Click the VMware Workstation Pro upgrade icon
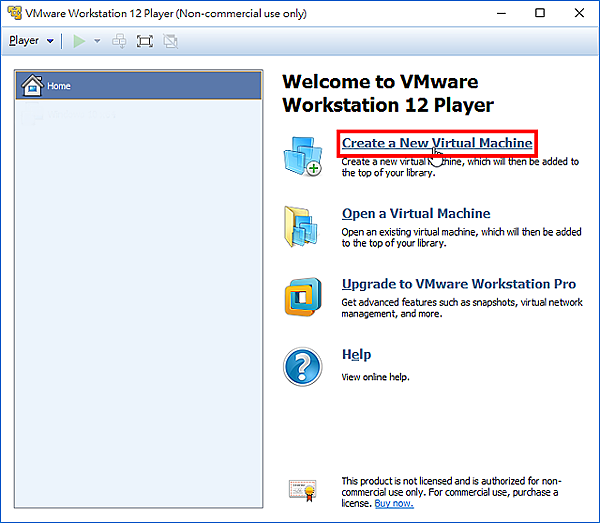The image size is (600, 523). pos(303,297)
